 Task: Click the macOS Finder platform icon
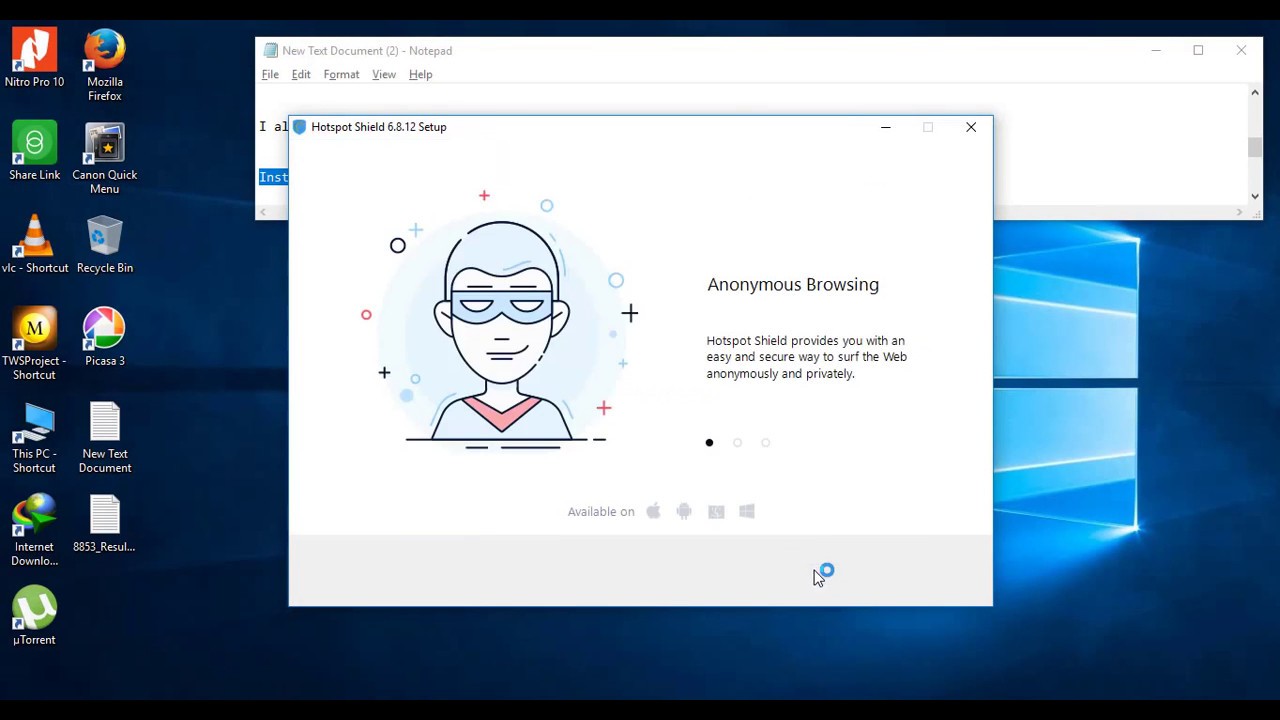tap(716, 512)
